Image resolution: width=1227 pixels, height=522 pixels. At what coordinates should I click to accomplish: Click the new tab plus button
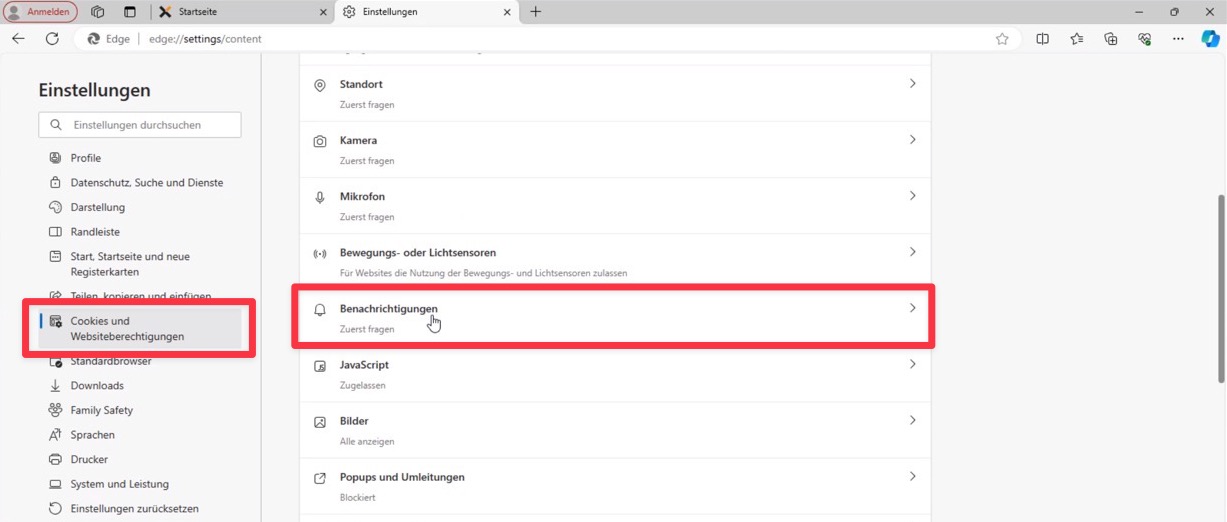536,12
